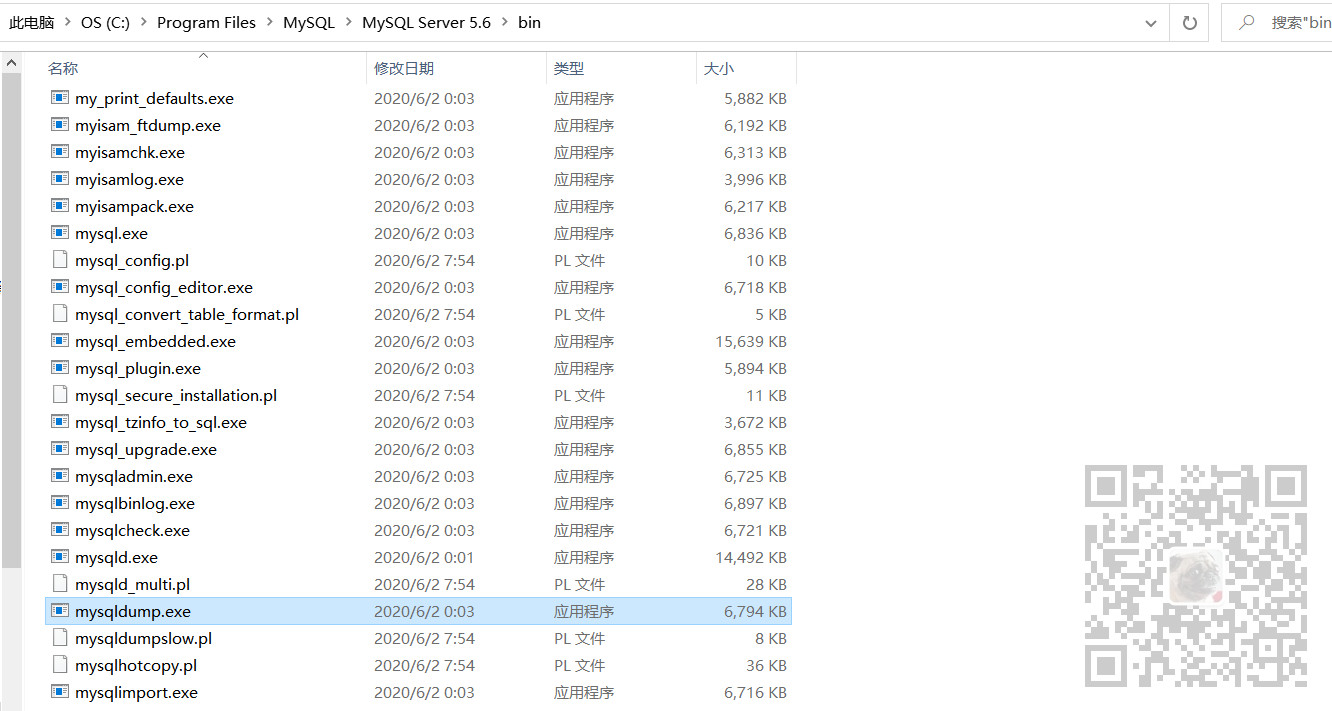Expand the chevron after MySQL Server 5.6
The width and height of the screenshot is (1332, 711).
(504, 22)
